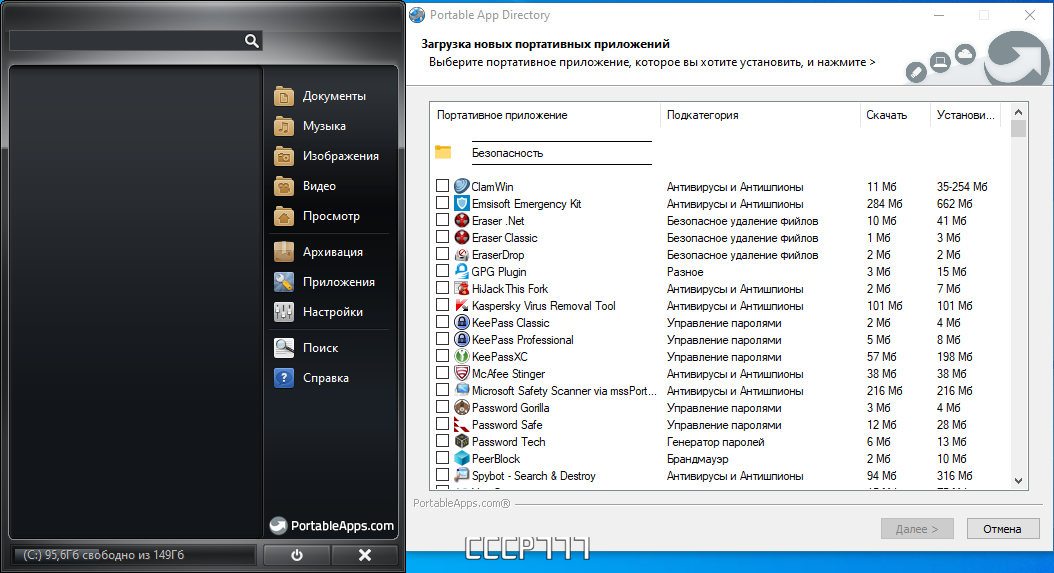Open the PortableApps.com link in menu
The image size is (1054, 573).
click(331, 525)
